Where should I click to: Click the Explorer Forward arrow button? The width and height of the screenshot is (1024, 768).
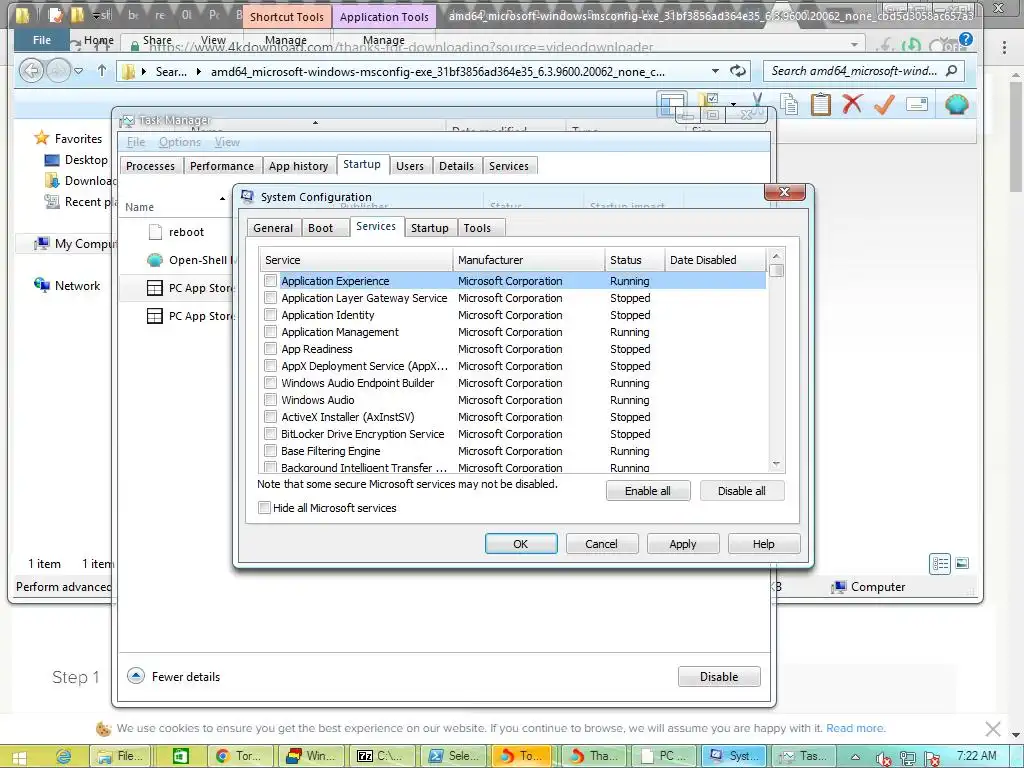click(57, 71)
